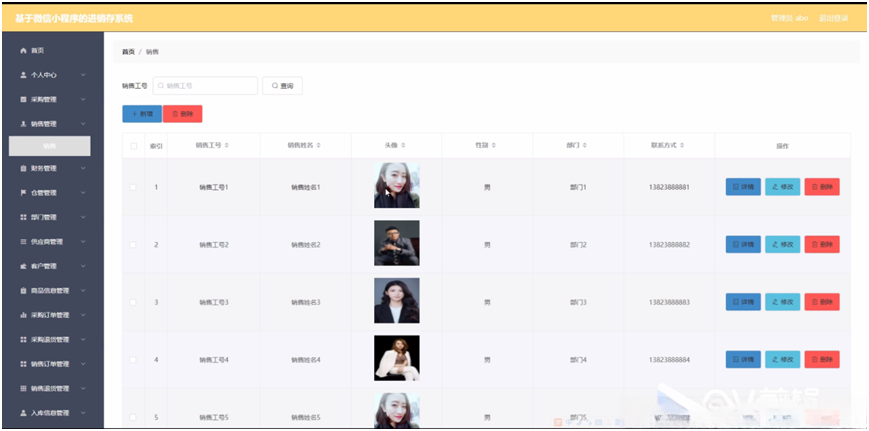The image size is (869, 431).
Task: Click the sort arrows on the 性别 column
Action: [493, 145]
